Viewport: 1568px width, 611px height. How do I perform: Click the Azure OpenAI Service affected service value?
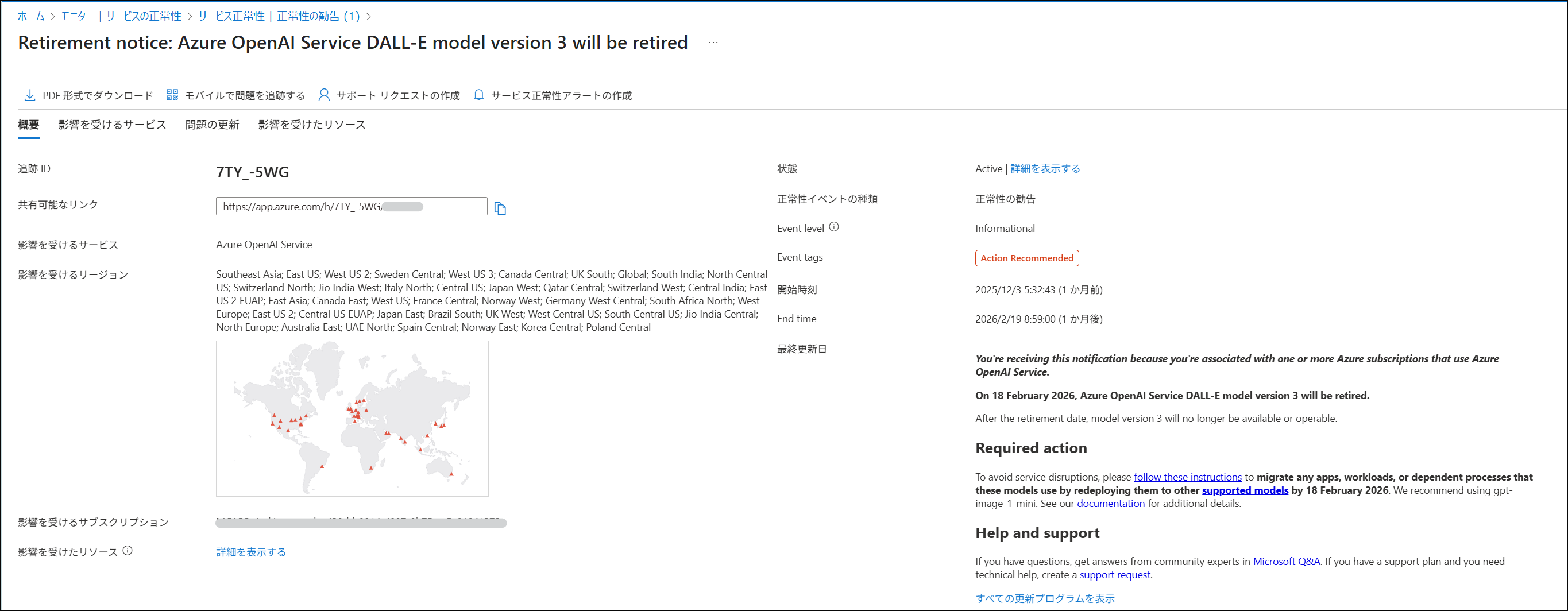tap(264, 245)
